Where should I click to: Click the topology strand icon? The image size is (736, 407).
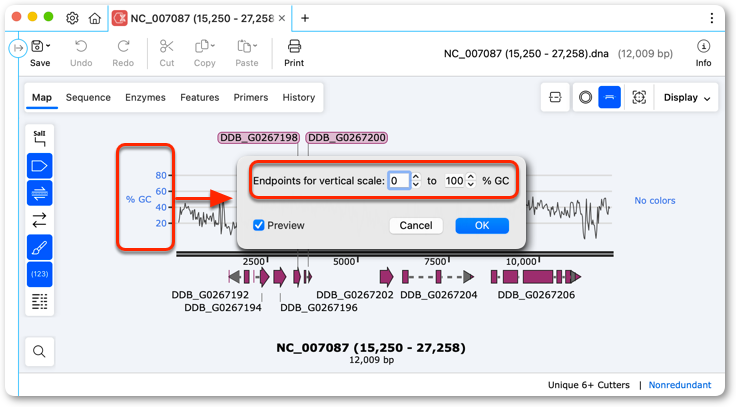pos(555,97)
